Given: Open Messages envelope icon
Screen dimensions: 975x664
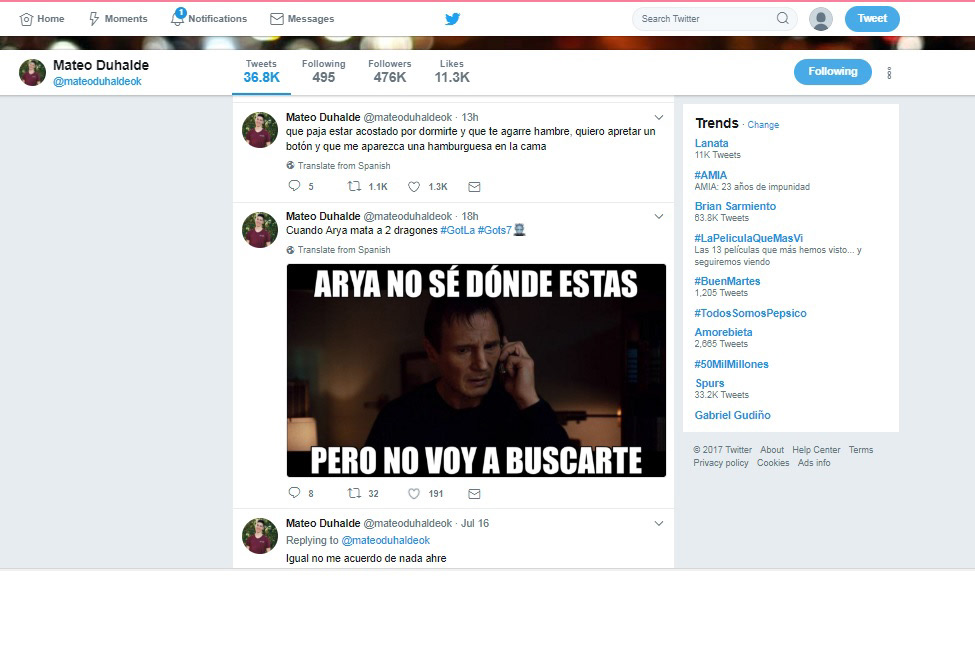Looking at the screenshot, I should (277, 19).
